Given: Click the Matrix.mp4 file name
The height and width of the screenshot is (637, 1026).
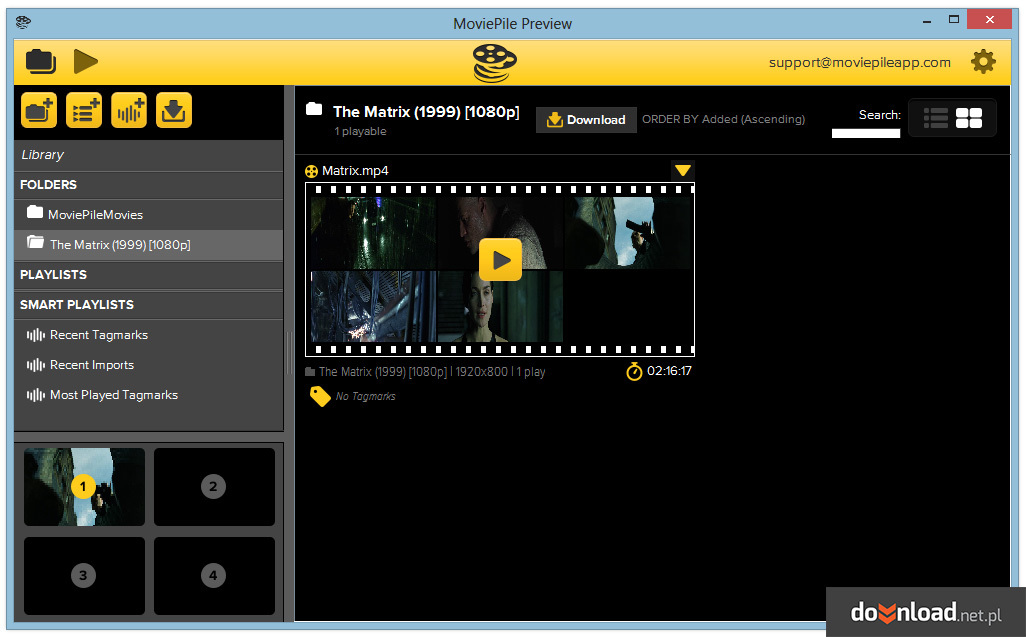Looking at the screenshot, I should pyautogui.click(x=355, y=171).
